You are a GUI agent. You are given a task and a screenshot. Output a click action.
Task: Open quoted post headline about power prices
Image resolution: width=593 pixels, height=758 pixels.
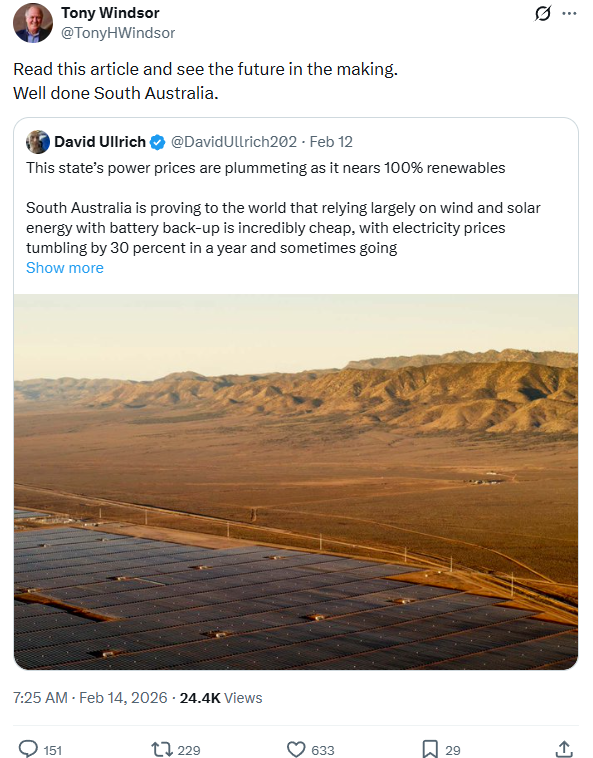(x=266, y=168)
